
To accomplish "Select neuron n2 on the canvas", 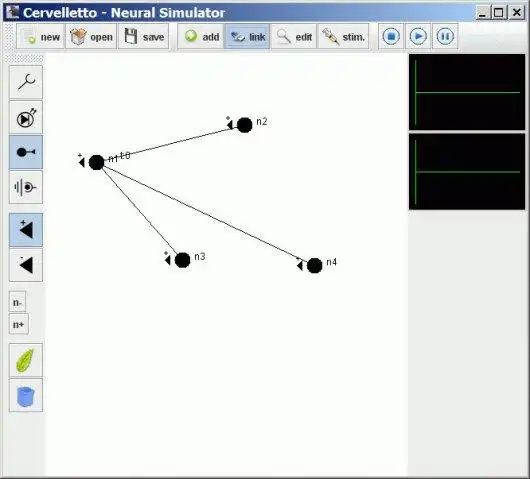I will [244, 125].
